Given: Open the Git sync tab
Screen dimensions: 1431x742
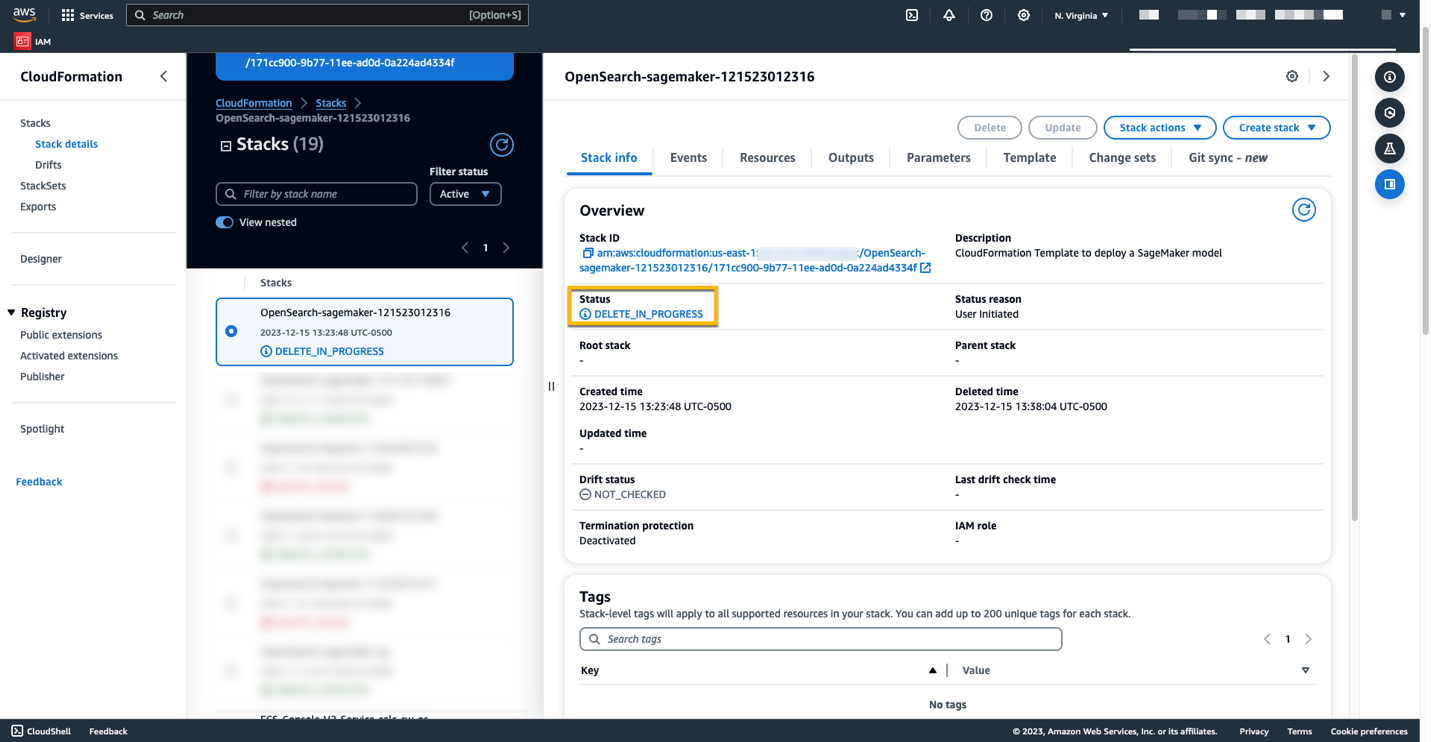Looking at the screenshot, I should (1228, 158).
